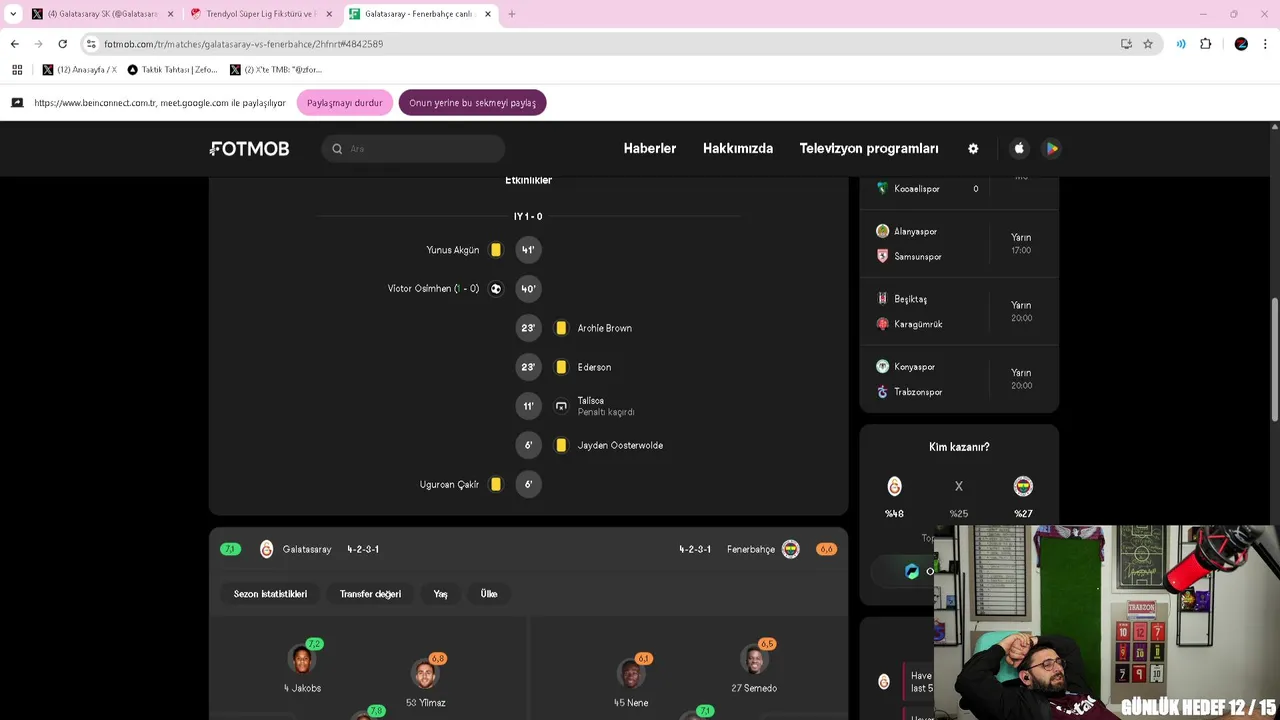Open the apps grid in the bookmarks bar
The image size is (1280, 720).
point(17,70)
